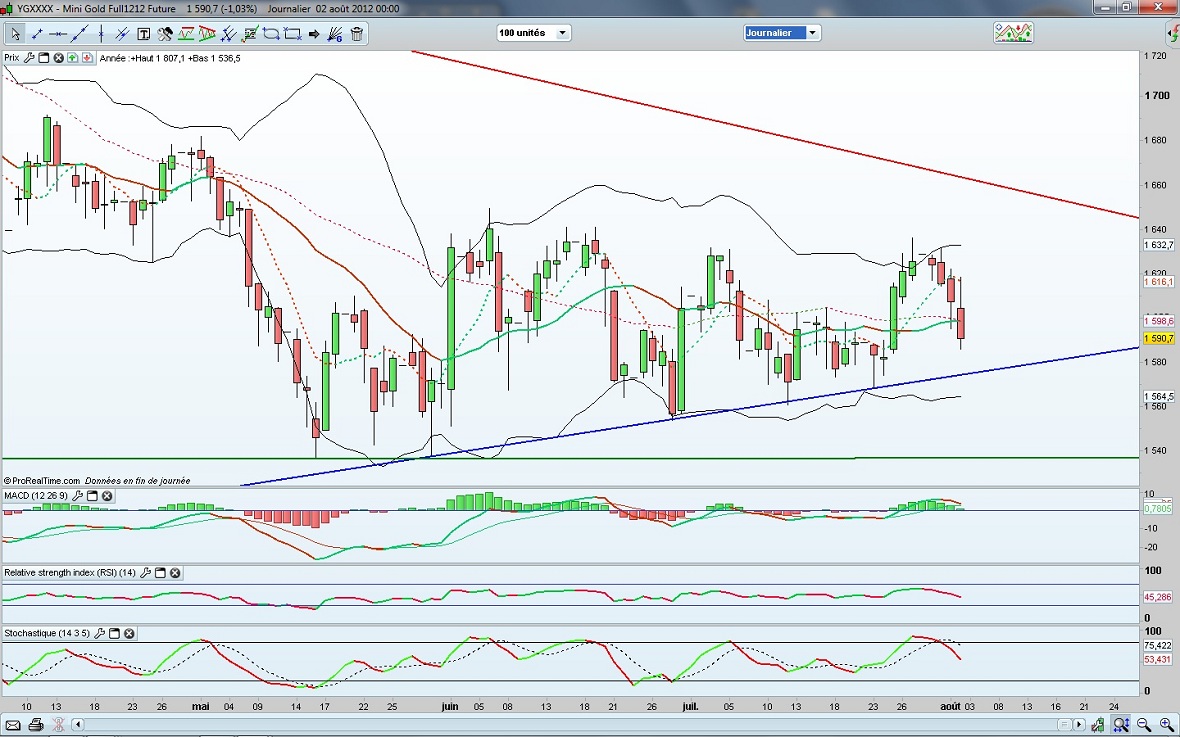Image resolution: width=1180 pixels, height=737 pixels.
Task: Click the trash icon to delete drawings
Action: click(357, 34)
